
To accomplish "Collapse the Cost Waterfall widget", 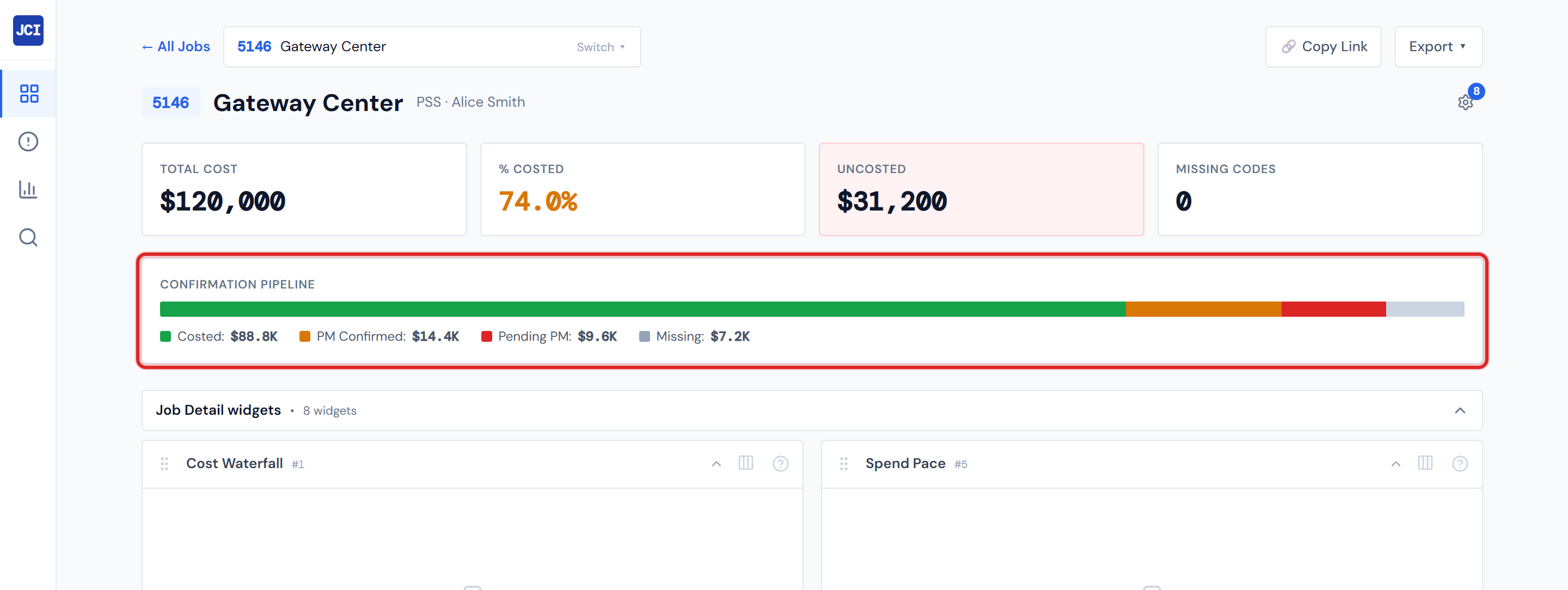I will (715, 463).
